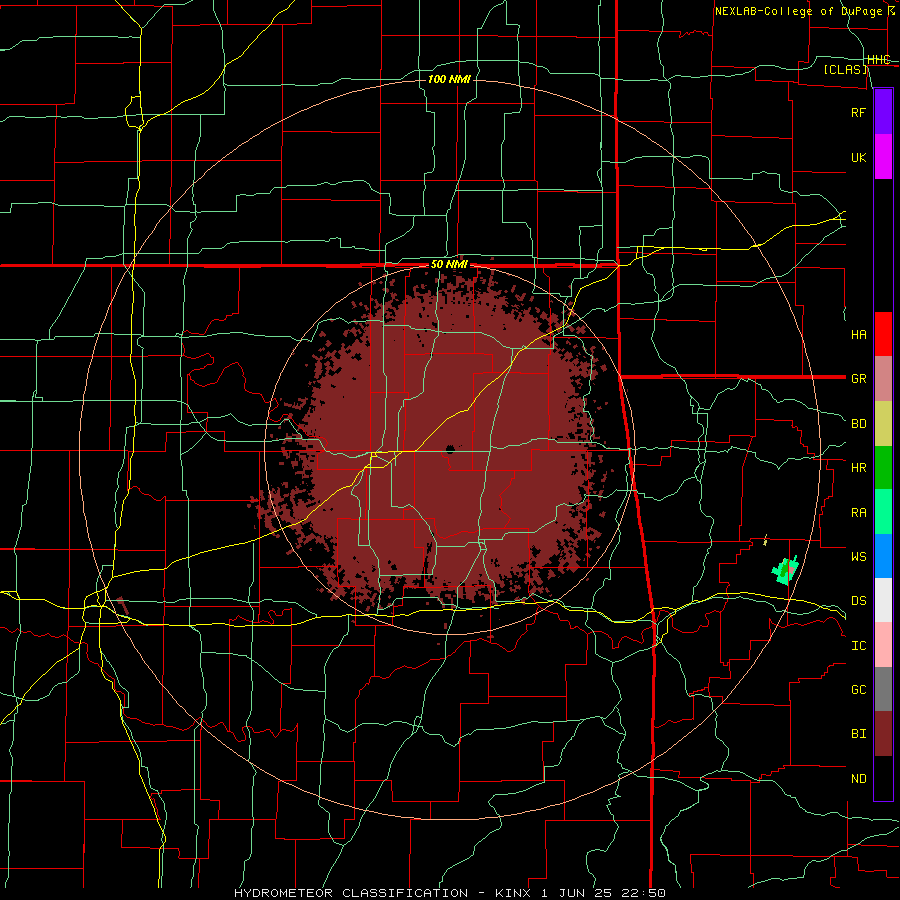This screenshot has height=900, width=900.
Task: Click the 'KINX' station ID in the caption
Action: [x=513, y=893]
